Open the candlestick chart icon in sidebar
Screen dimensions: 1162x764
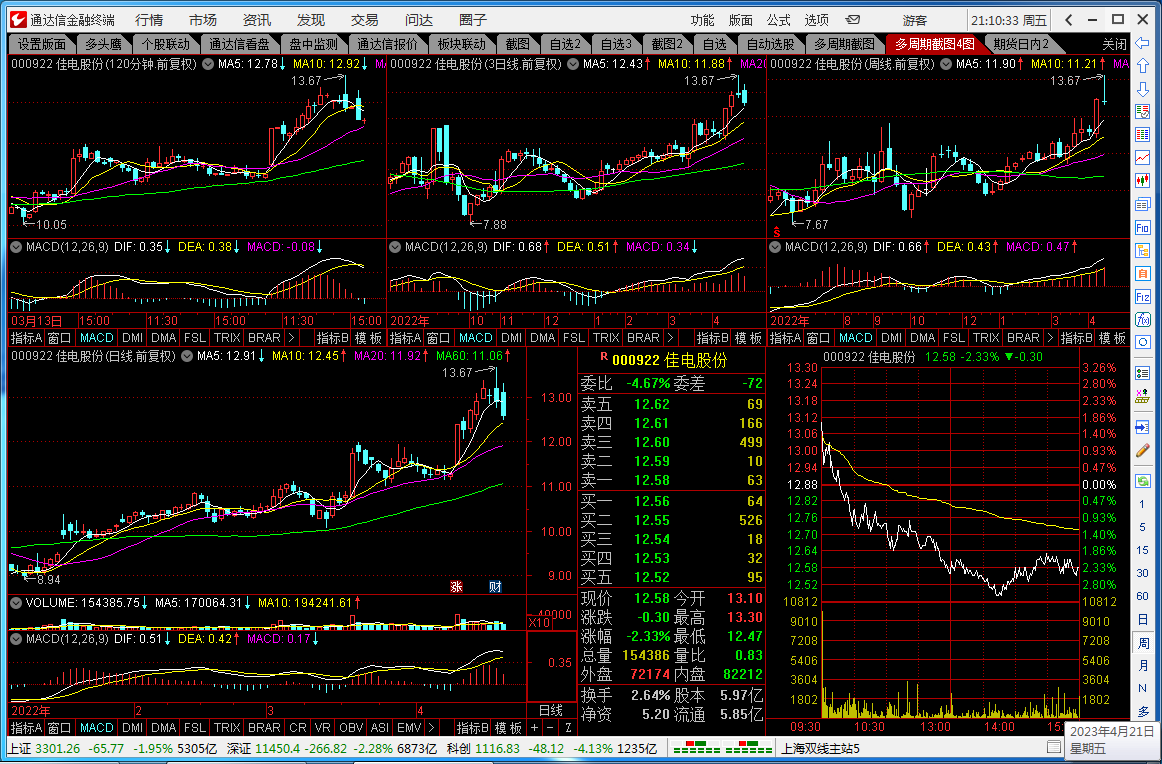1143,181
